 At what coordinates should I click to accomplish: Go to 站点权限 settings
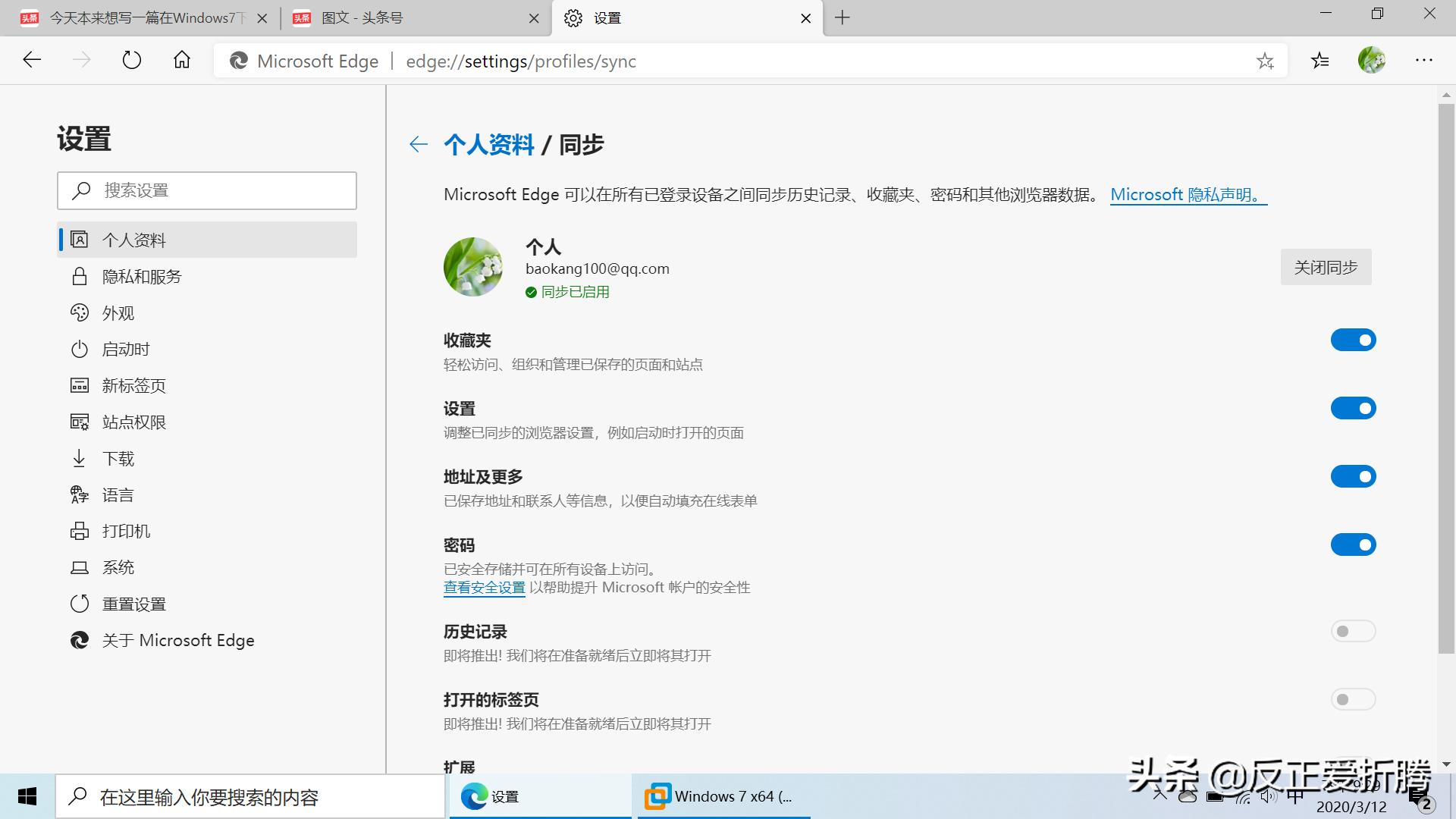pyautogui.click(x=134, y=422)
